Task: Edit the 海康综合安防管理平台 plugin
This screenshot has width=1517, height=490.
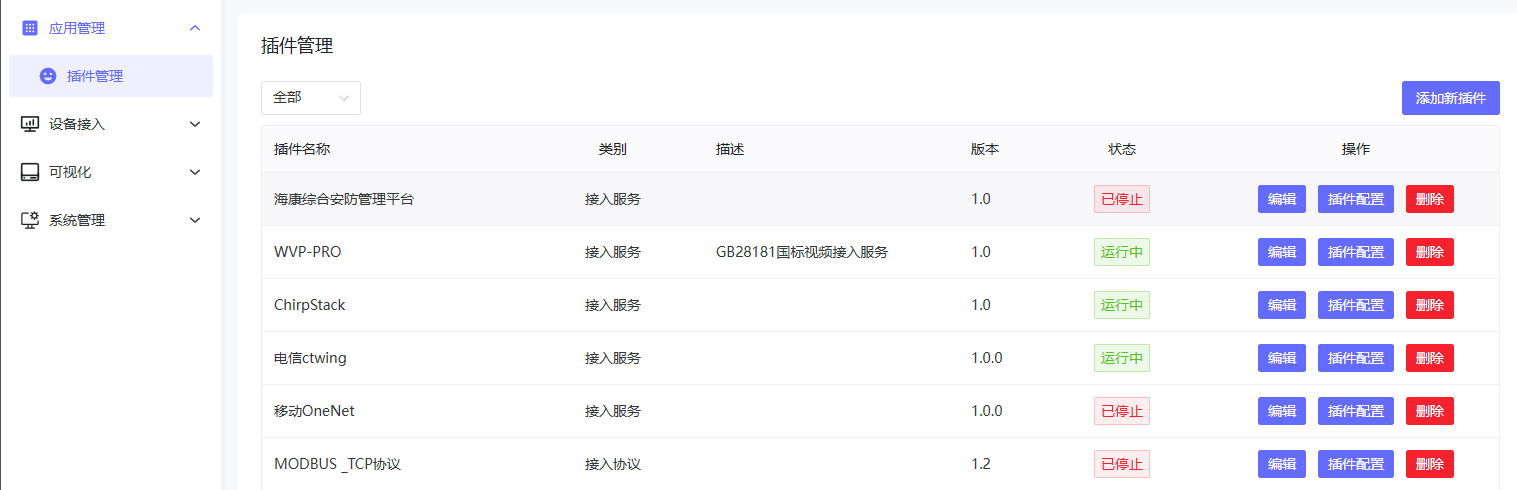Action: coord(1281,199)
